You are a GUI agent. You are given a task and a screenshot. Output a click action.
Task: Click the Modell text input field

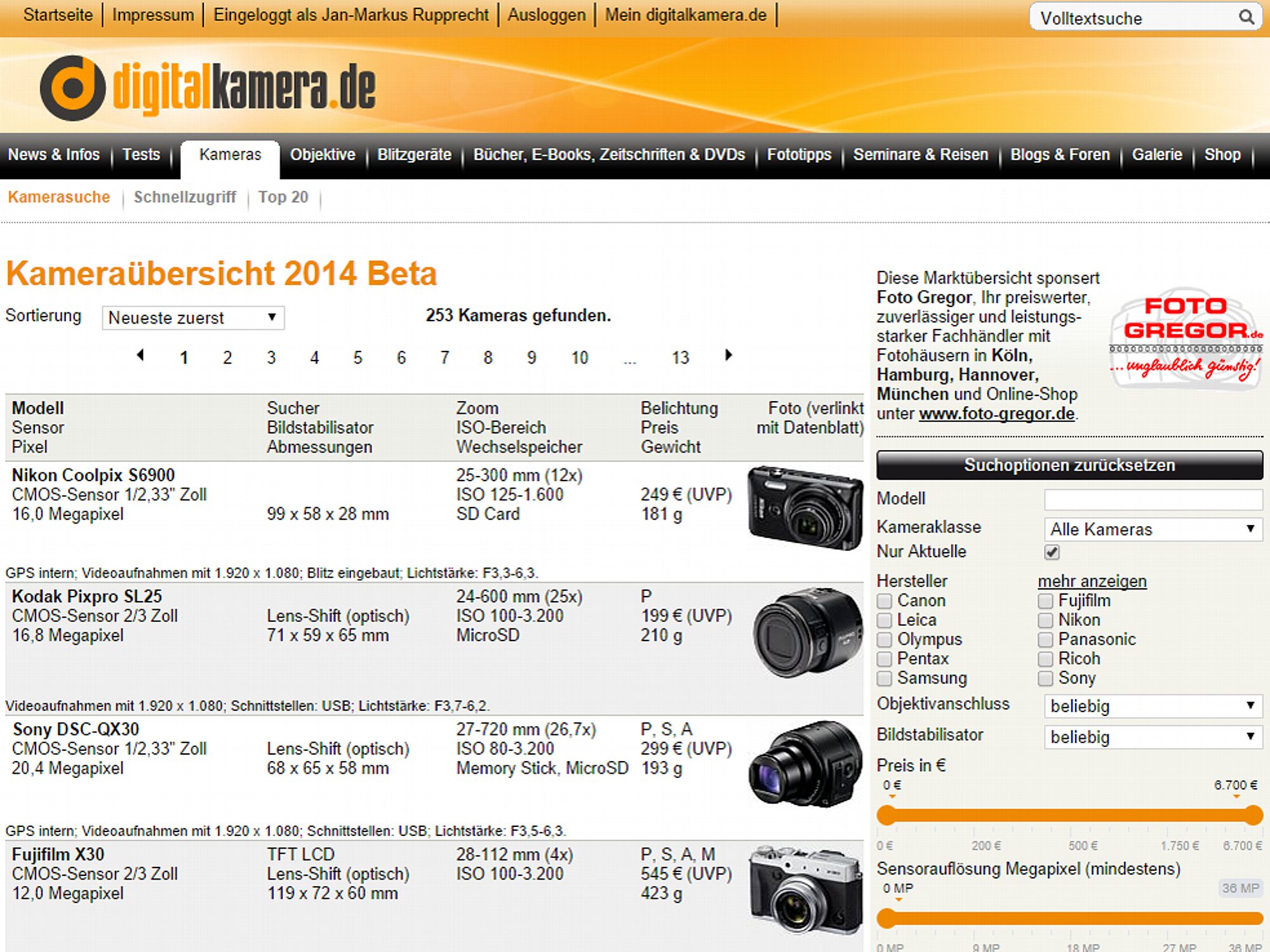click(x=1153, y=499)
